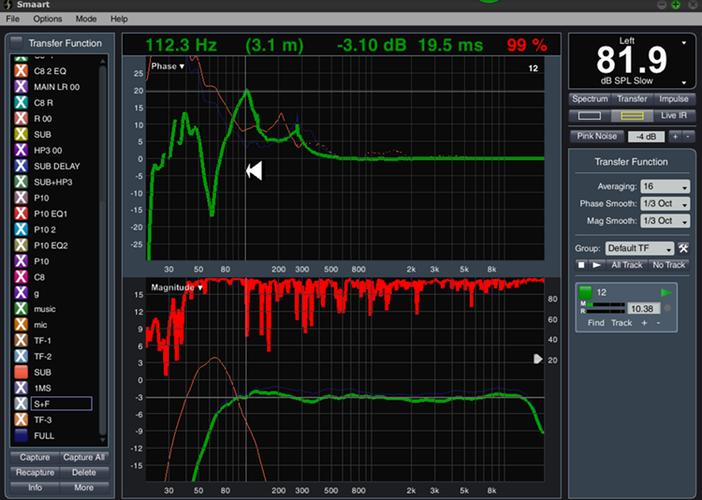702x500 pixels.
Task: Click the C8 trace pink icon
Action: 21,277
